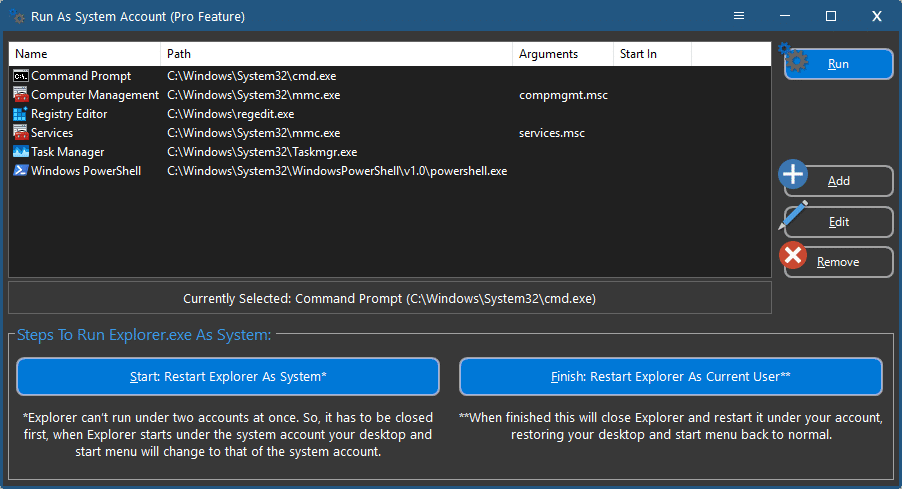Image resolution: width=902 pixels, height=489 pixels.
Task: Click the red X Remove icon
Action: pos(794,256)
